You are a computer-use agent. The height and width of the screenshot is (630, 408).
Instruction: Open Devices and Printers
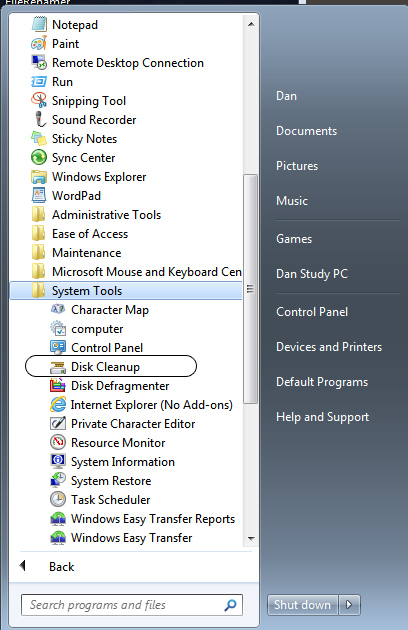(x=329, y=347)
